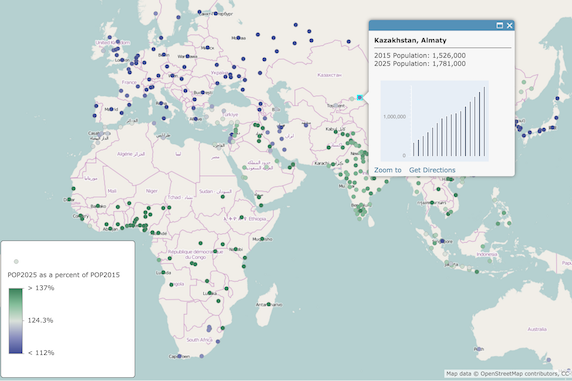The height and width of the screenshot is (381, 572).
Task: Open the Get Directions link
Action: pos(432,170)
